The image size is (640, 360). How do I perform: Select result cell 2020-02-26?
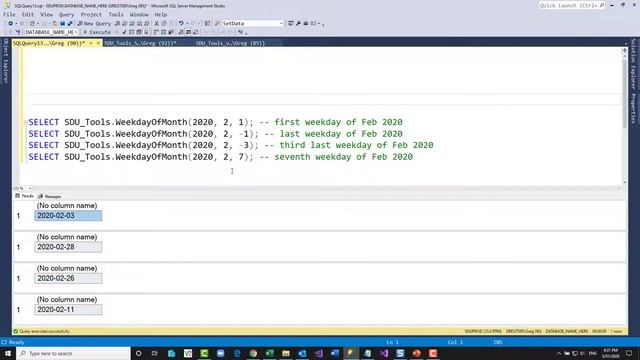coord(68,278)
